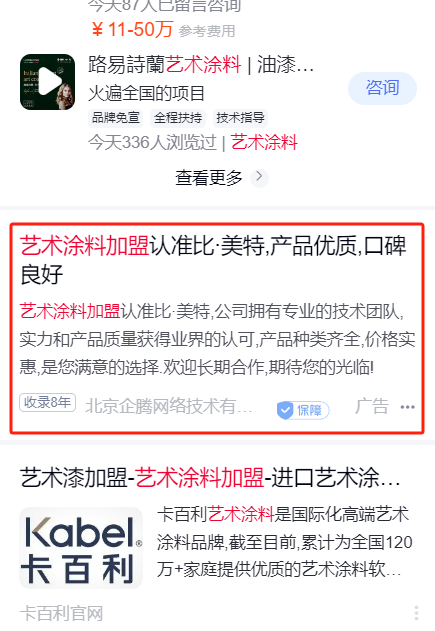The width and height of the screenshot is (435, 631).
Task: Open the 北京企腾网络技术有 source link
Action: 169,406
